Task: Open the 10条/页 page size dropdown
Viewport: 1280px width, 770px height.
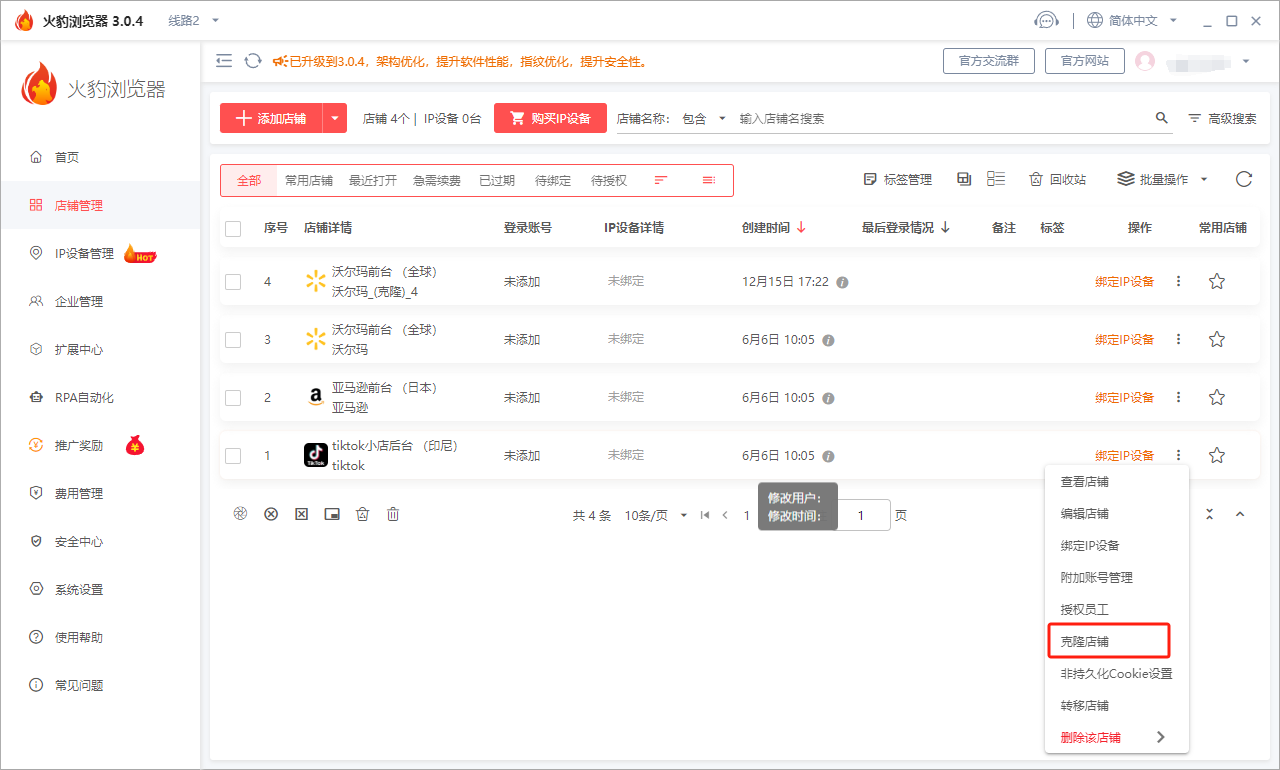Action: (x=656, y=516)
